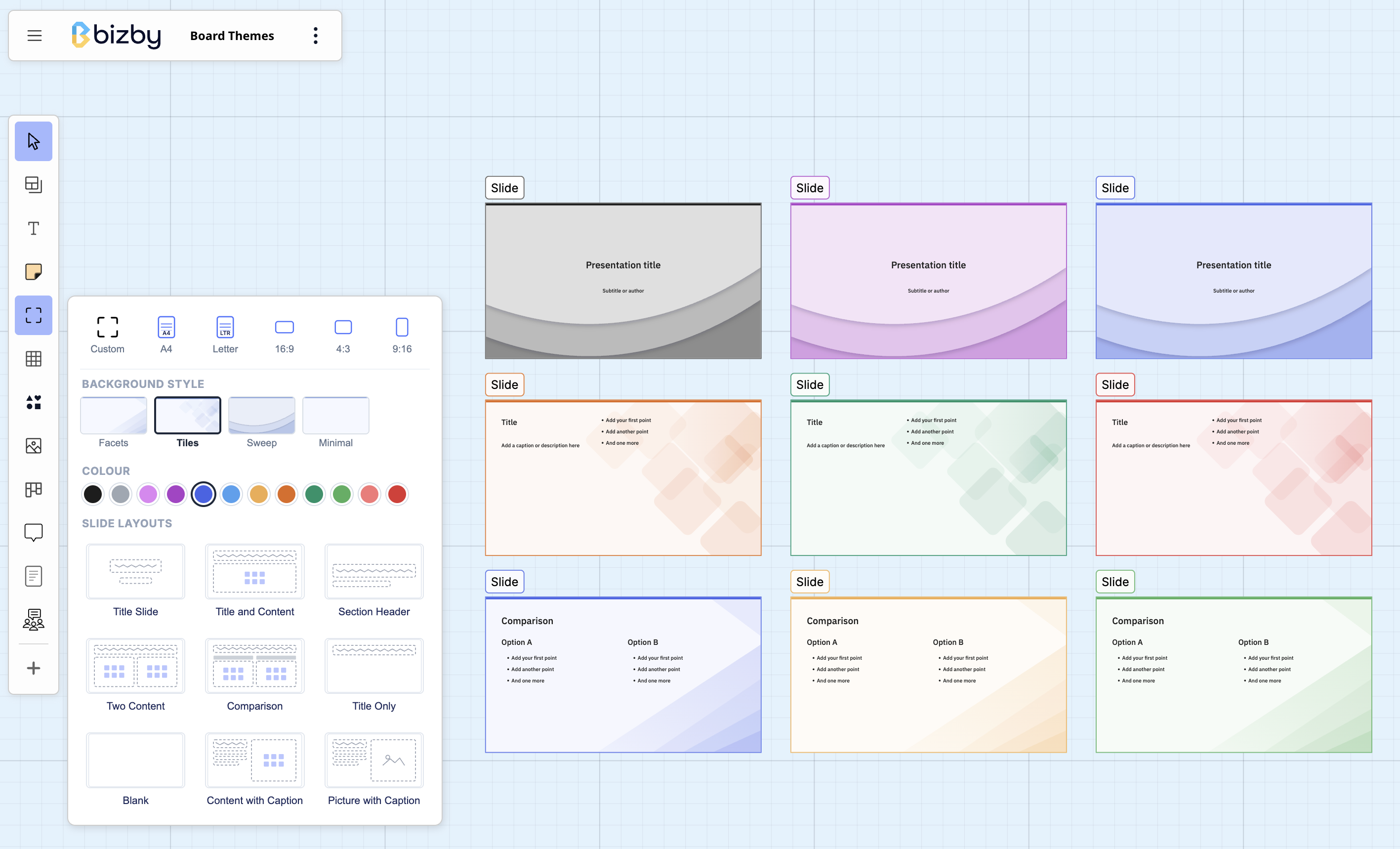Select the table grid tool
This screenshot has height=849, width=1400.
(34, 359)
